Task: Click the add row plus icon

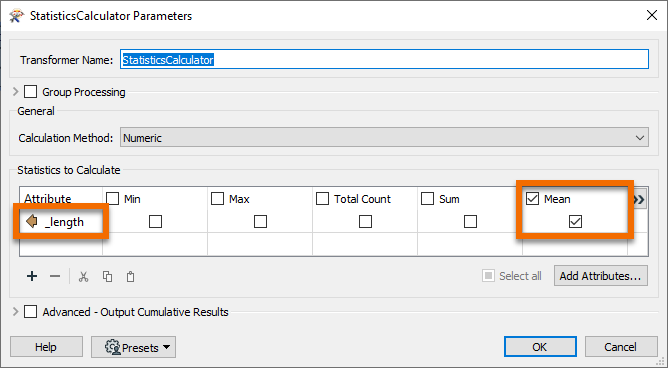Action: (32, 276)
